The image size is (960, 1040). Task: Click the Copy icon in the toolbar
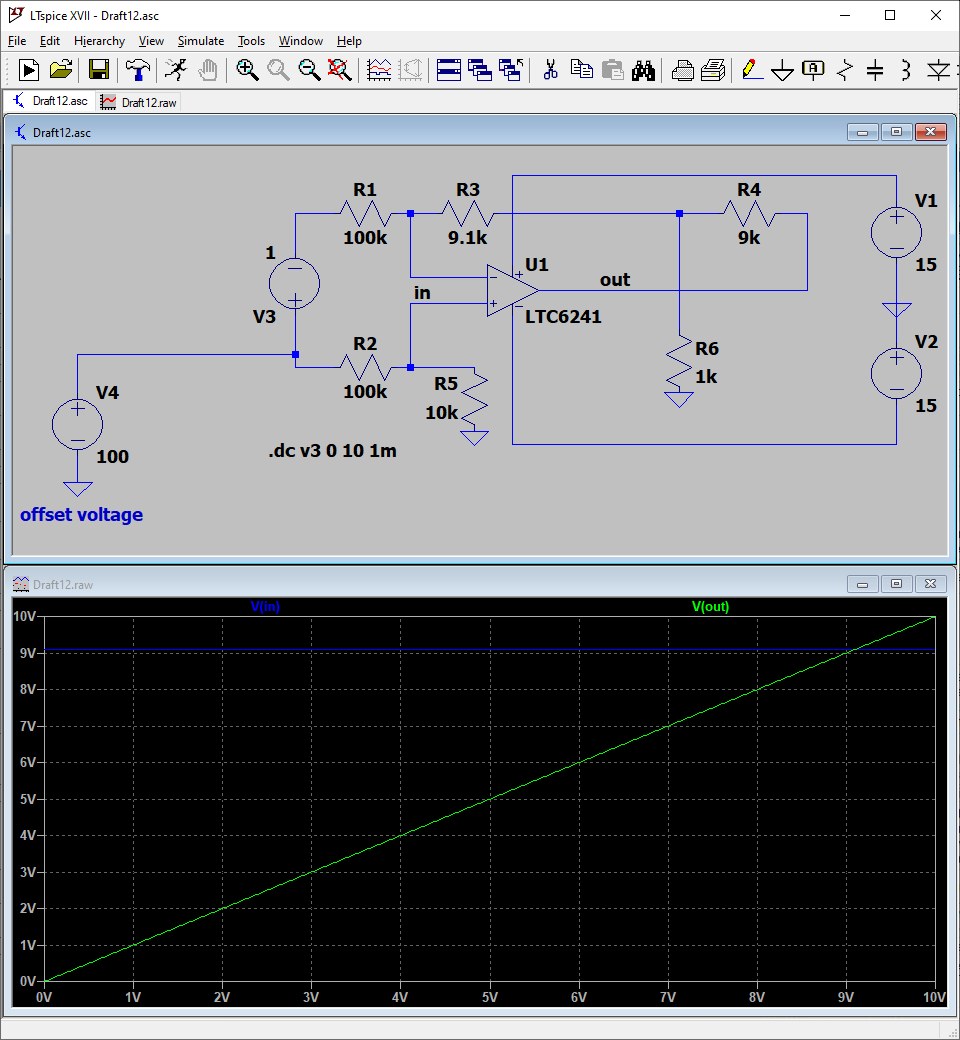(x=582, y=70)
